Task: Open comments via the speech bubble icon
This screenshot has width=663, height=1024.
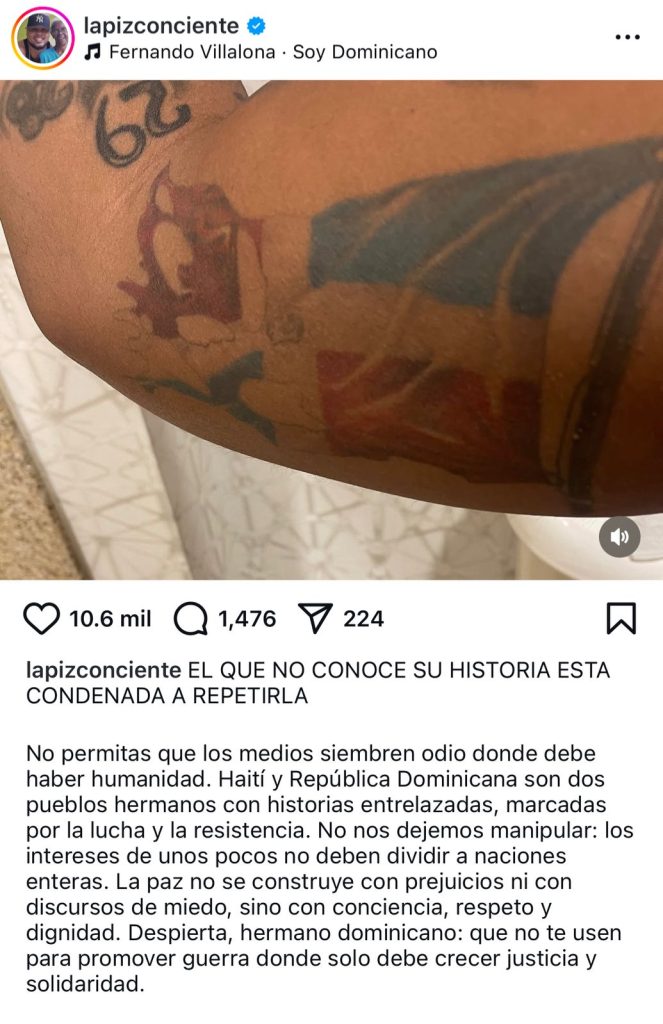Action: click(x=190, y=618)
